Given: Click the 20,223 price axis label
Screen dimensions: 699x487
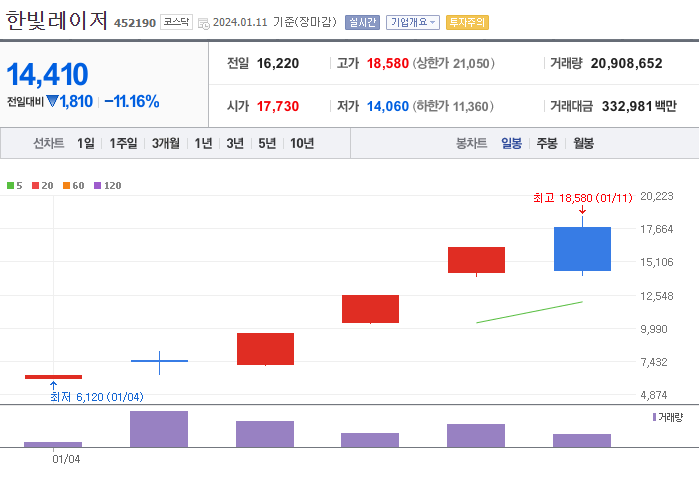Looking at the screenshot, I should point(657,196).
